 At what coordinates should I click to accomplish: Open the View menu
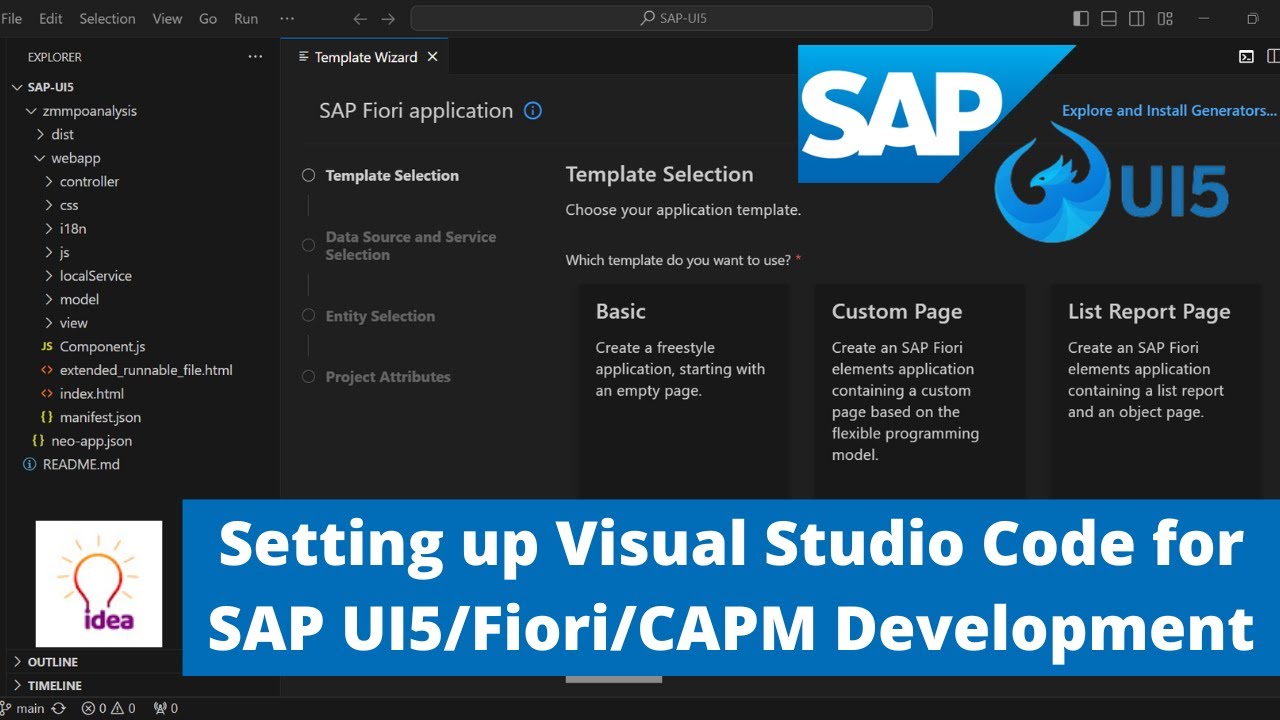tap(167, 19)
